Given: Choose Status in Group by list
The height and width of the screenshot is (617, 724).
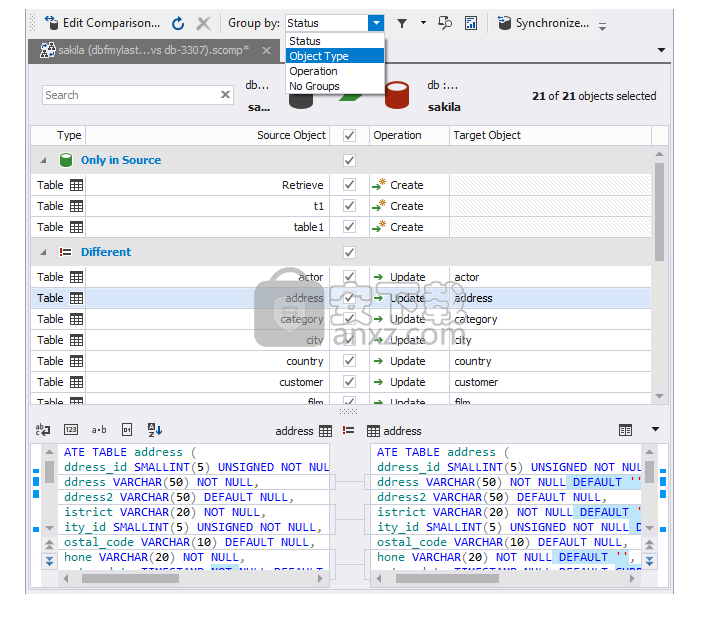Looking at the screenshot, I should 335,41.
